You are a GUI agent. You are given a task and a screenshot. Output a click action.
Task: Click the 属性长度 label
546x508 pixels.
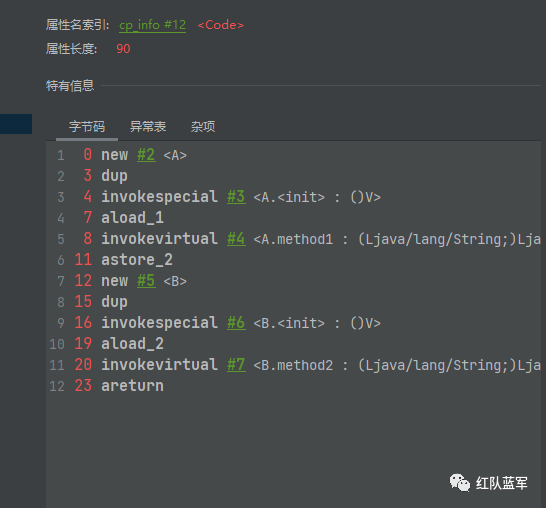coord(71,49)
